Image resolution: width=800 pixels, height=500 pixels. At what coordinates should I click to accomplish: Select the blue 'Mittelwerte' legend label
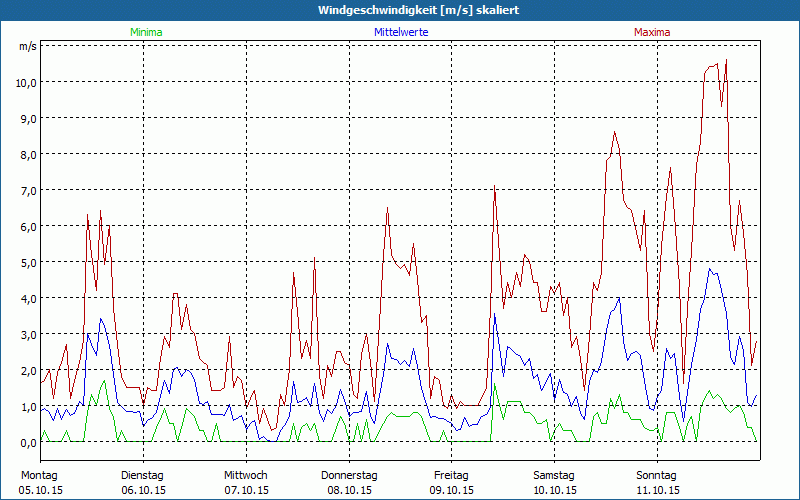coord(401,32)
